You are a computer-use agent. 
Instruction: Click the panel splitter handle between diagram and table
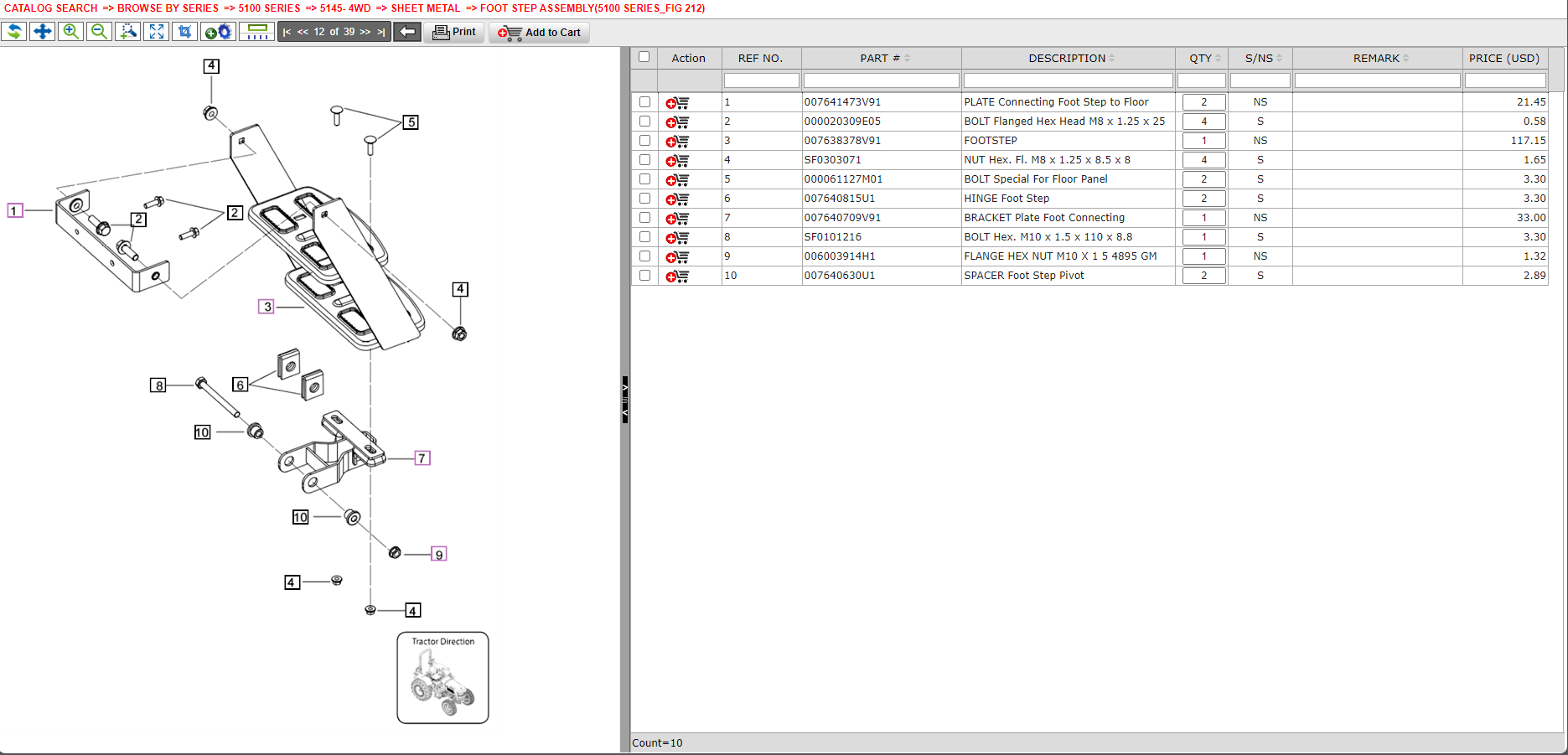pos(625,400)
